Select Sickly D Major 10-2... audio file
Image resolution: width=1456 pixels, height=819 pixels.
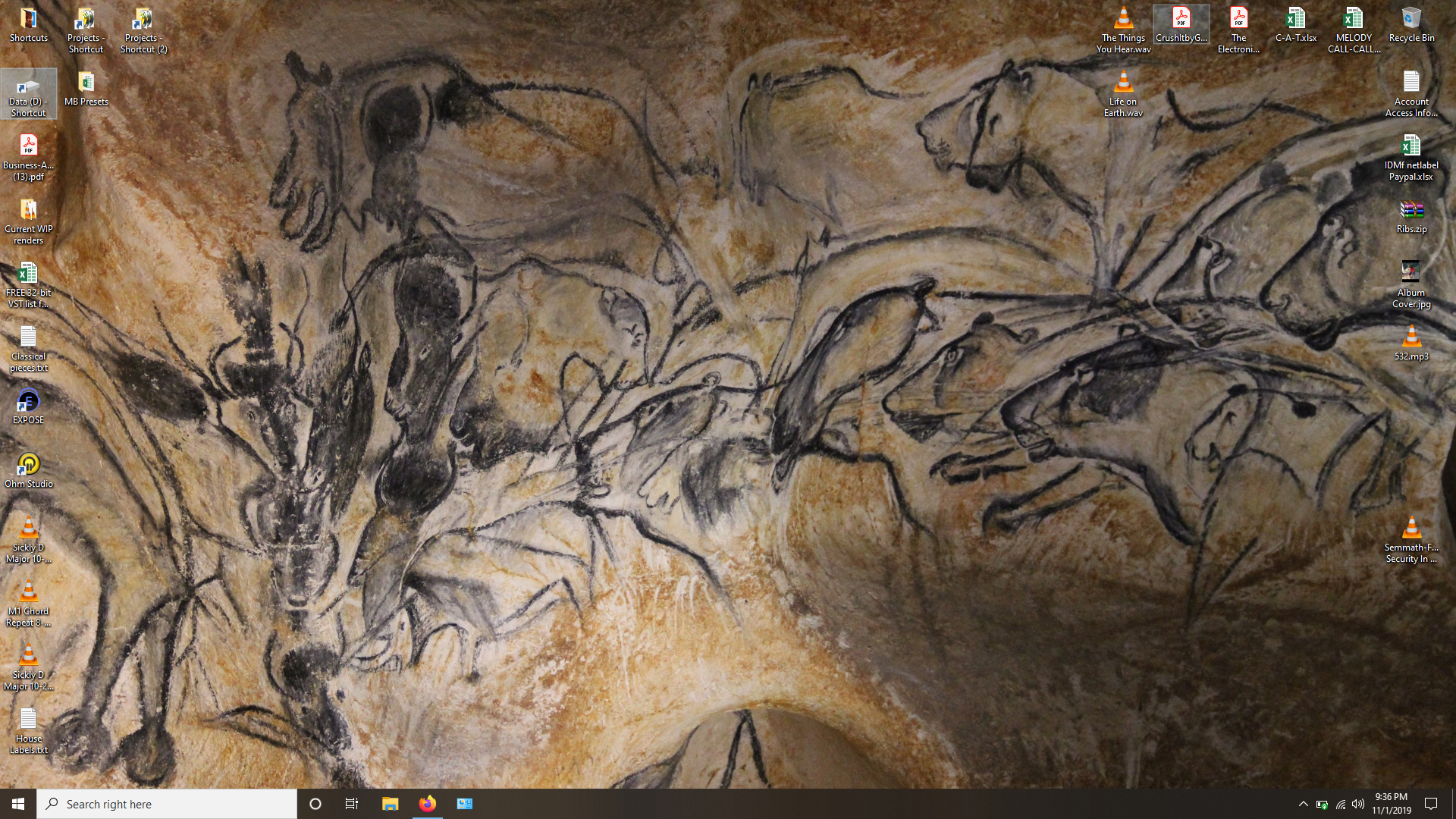[28, 667]
